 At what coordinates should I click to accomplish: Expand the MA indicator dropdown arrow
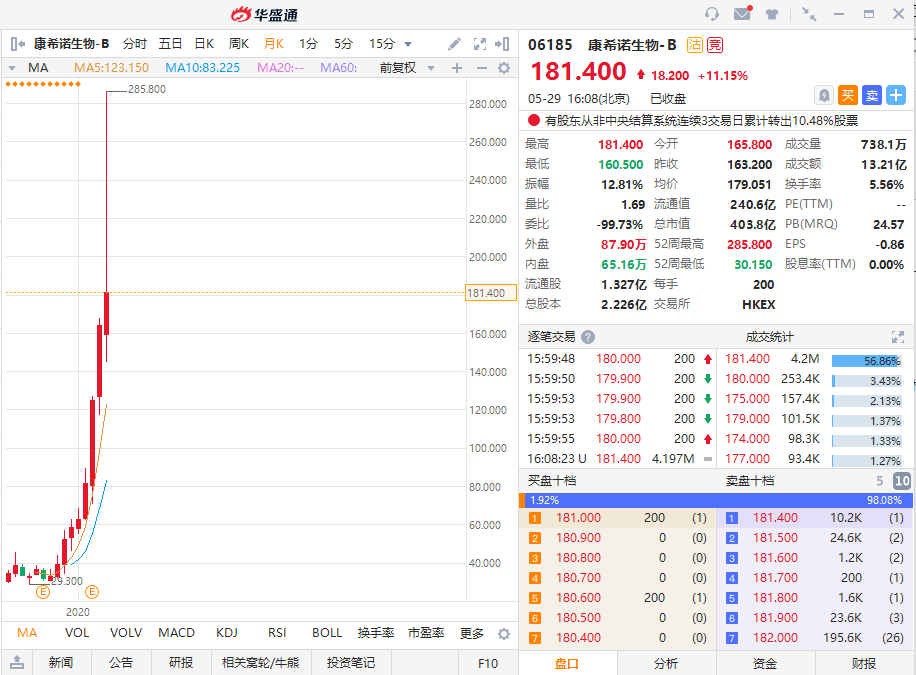(x=12, y=68)
